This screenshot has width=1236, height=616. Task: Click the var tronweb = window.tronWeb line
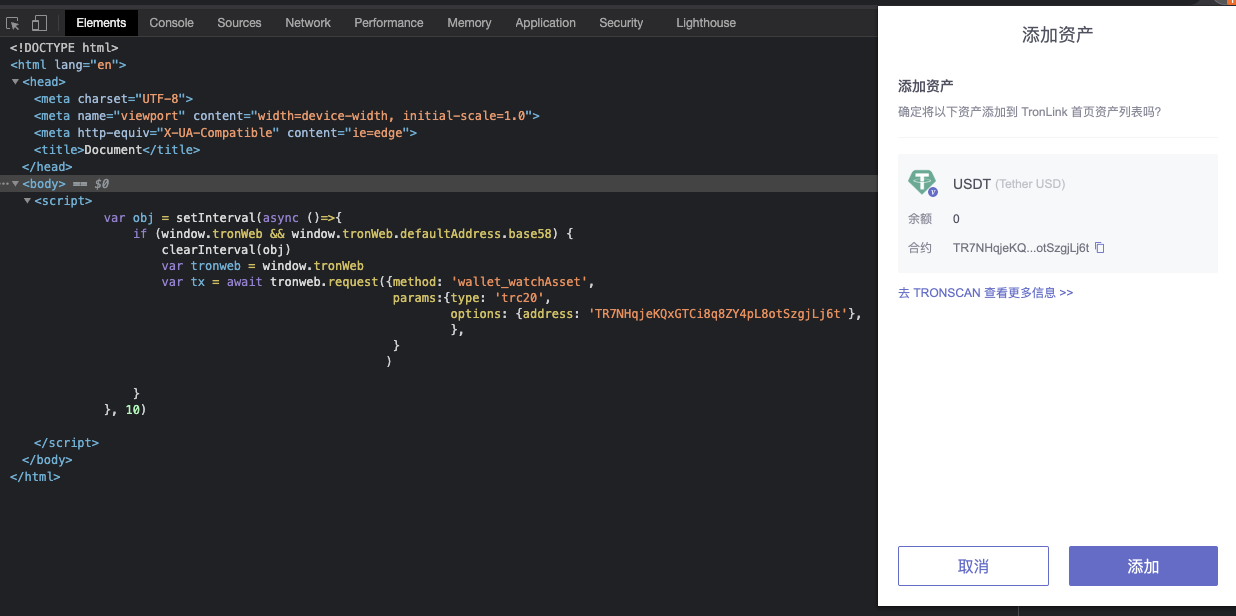point(262,266)
